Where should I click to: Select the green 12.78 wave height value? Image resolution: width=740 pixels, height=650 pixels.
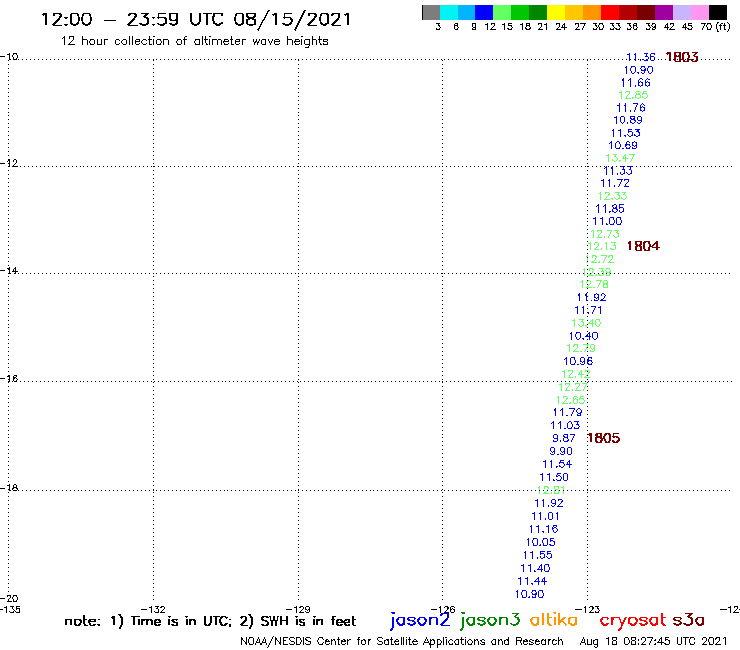point(594,284)
